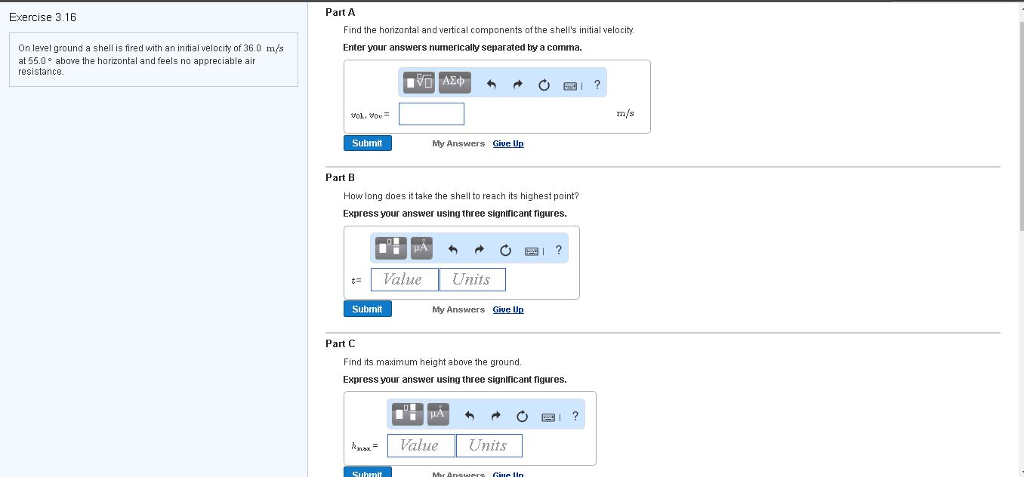Open keyboard shortcuts icon in Part A
Viewport: 1024px width, 477px height.
coord(570,85)
